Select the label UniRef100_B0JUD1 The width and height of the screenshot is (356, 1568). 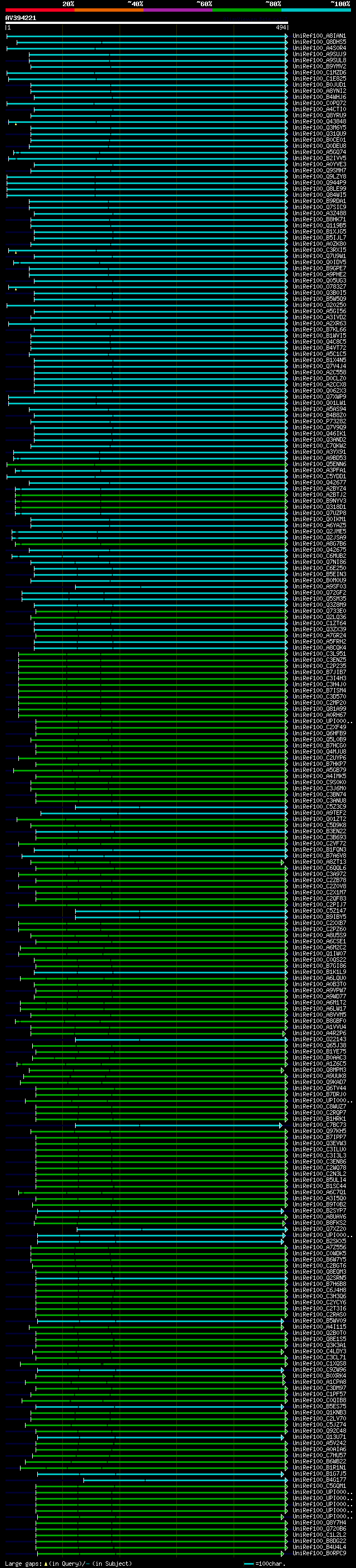click(319, 85)
